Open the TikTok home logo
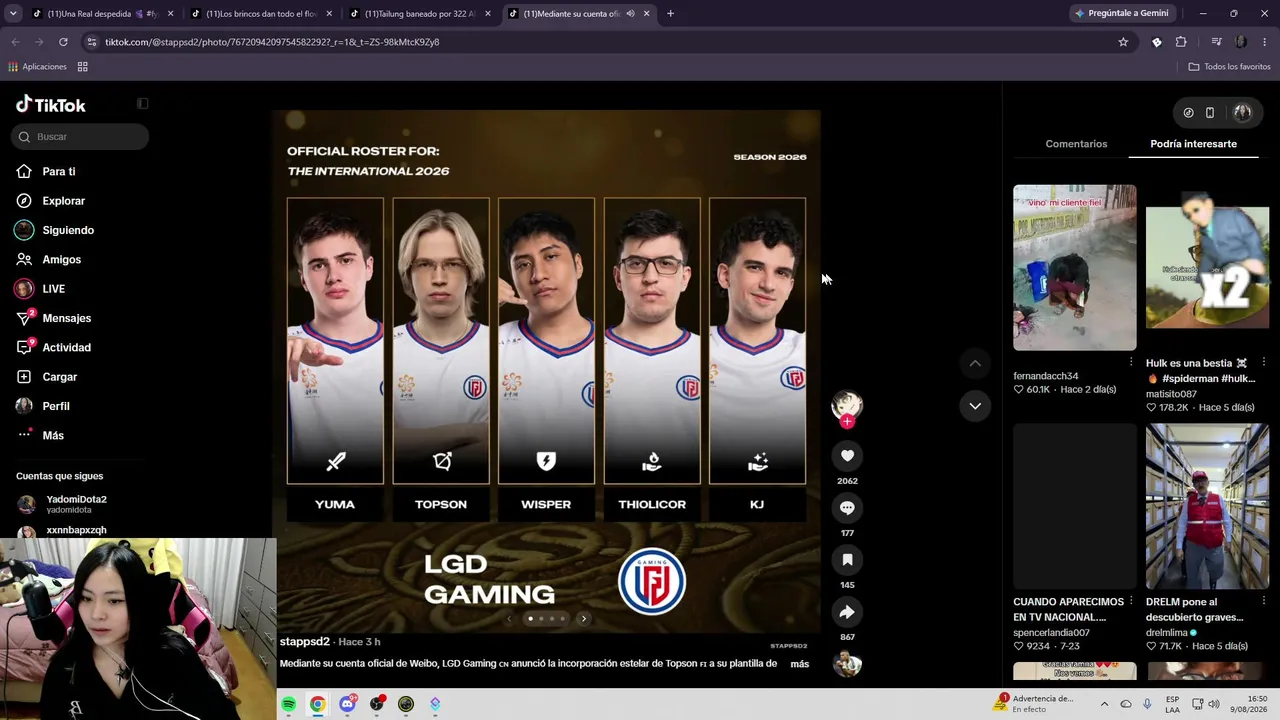The height and width of the screenshot is (720, 1280). [51, 105]
